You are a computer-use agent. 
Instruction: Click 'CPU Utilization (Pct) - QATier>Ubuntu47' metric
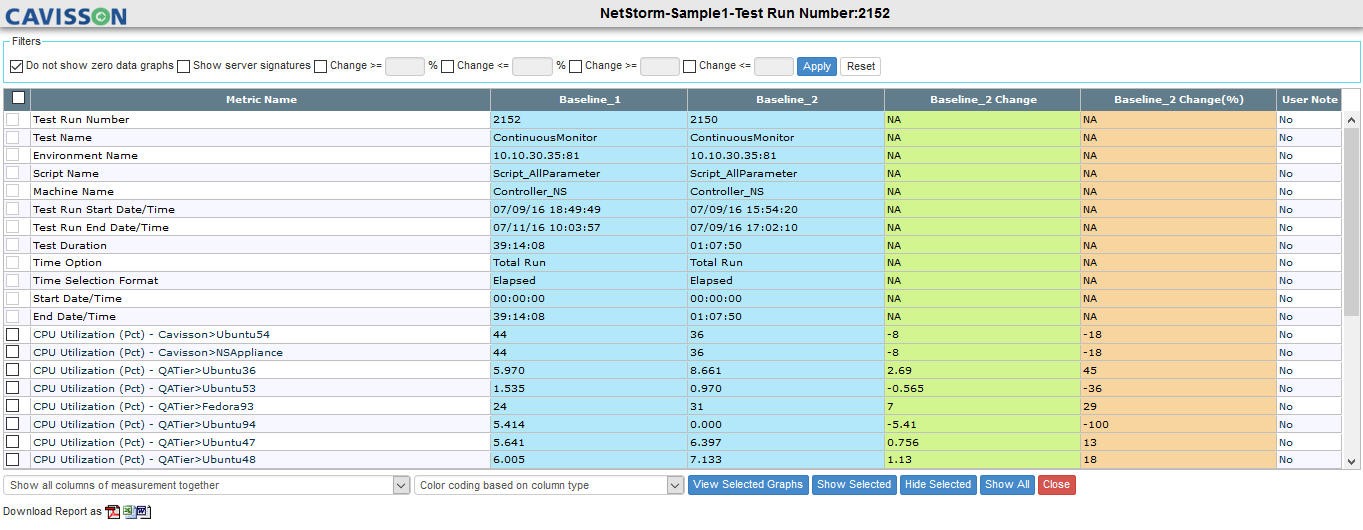[144, 442]
